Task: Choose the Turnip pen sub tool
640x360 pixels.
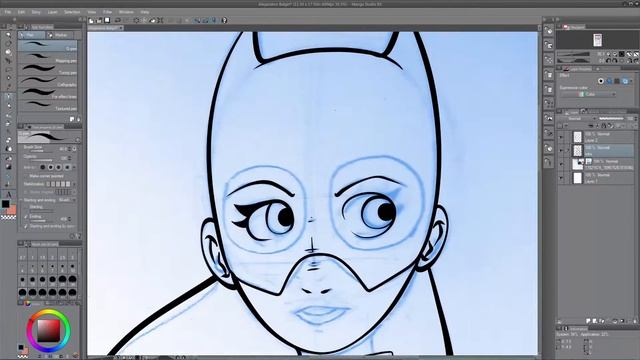Action: pyautogui.click(x=47, y=69)
